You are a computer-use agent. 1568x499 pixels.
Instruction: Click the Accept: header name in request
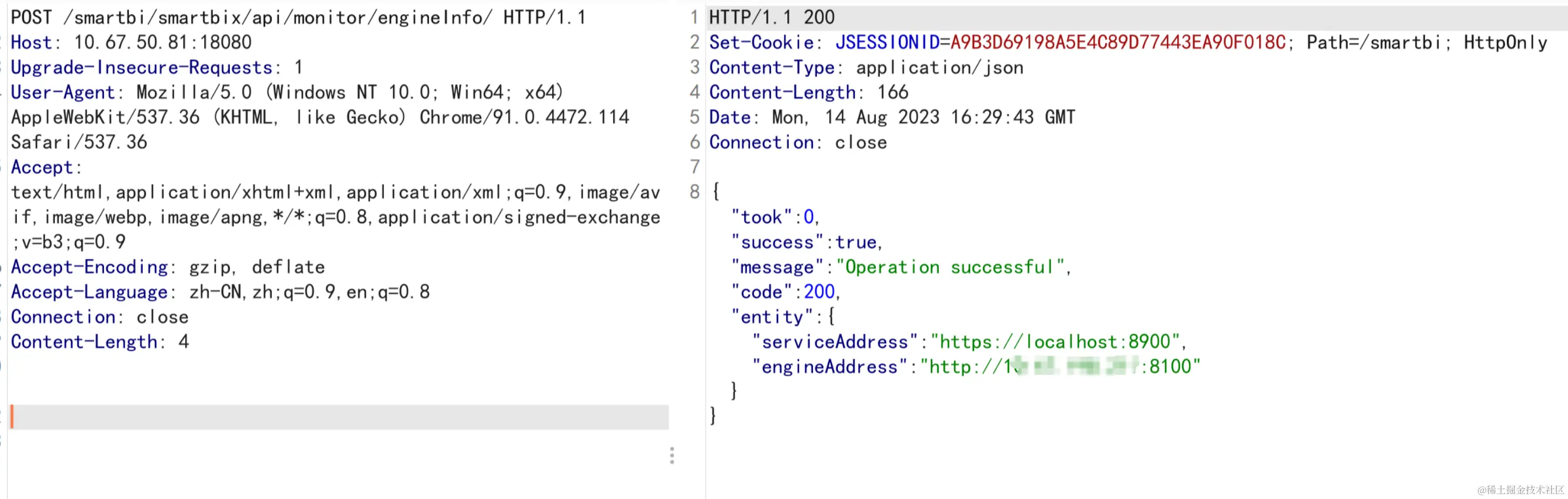(46, 167)
